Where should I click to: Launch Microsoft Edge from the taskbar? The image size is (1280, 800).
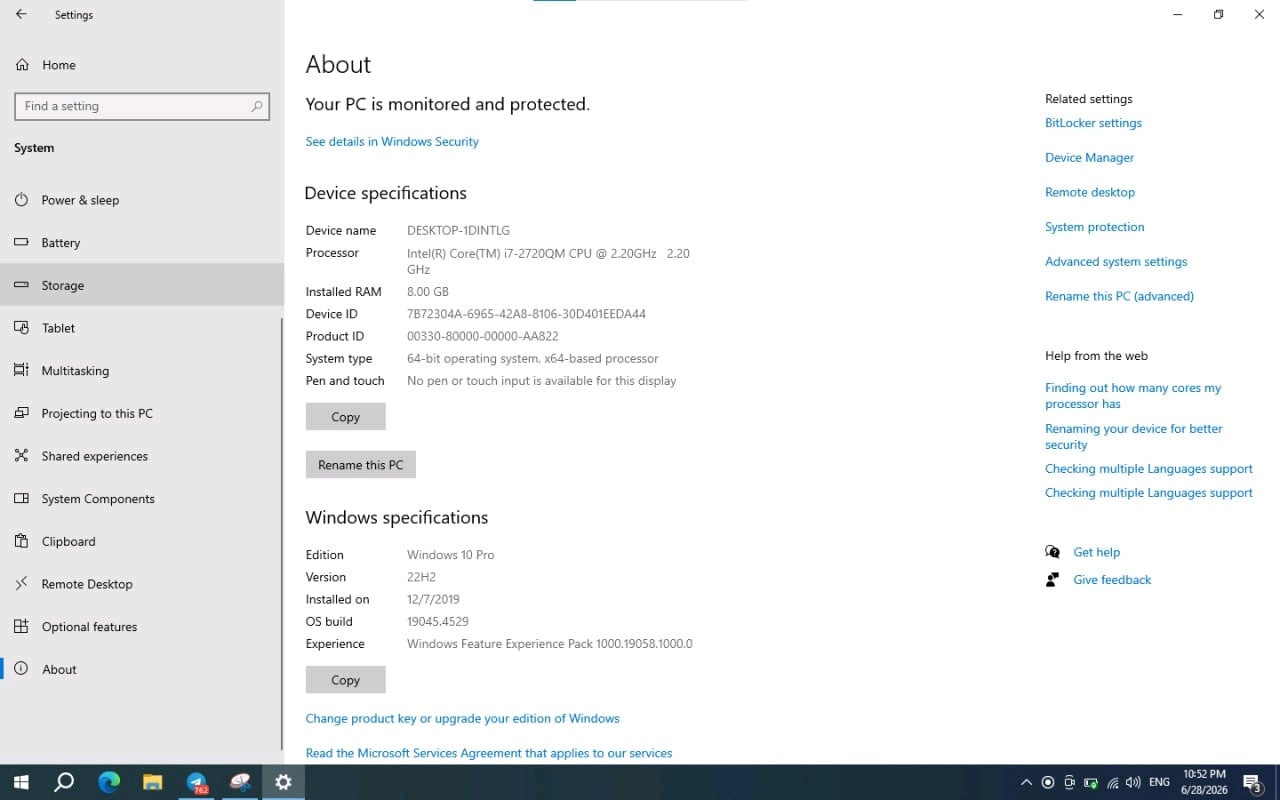click(108, 782)
